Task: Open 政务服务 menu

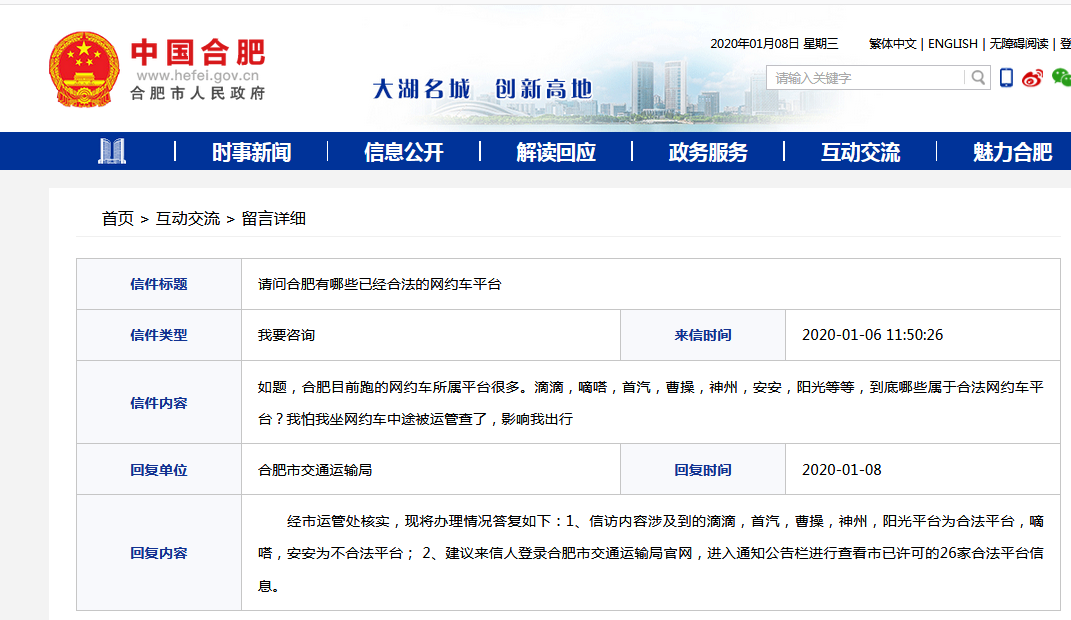Action: click(x=708, y=152)
